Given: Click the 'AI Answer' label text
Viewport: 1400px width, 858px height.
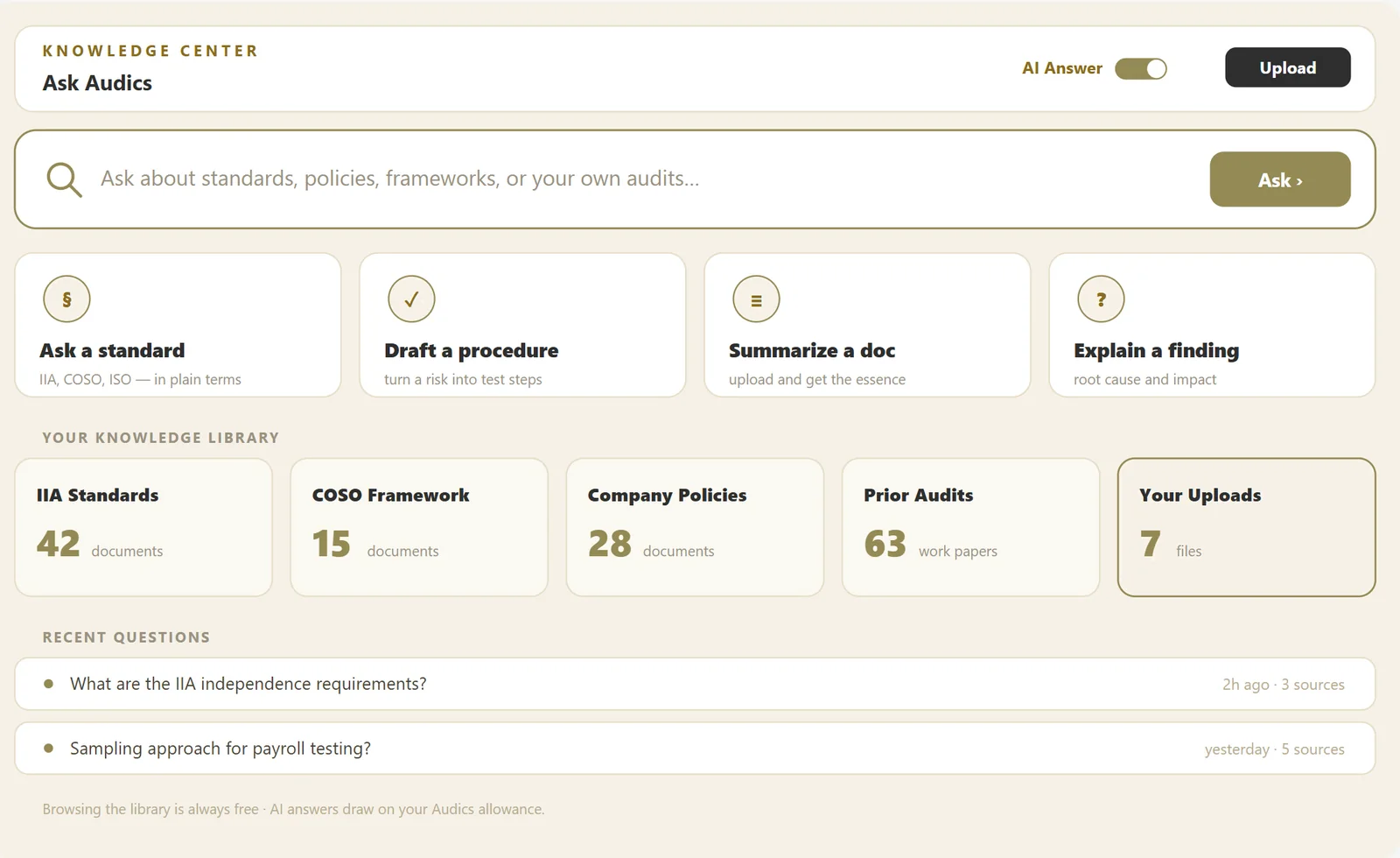Looking at the screenshot, I should click(x=1061, y=68).
